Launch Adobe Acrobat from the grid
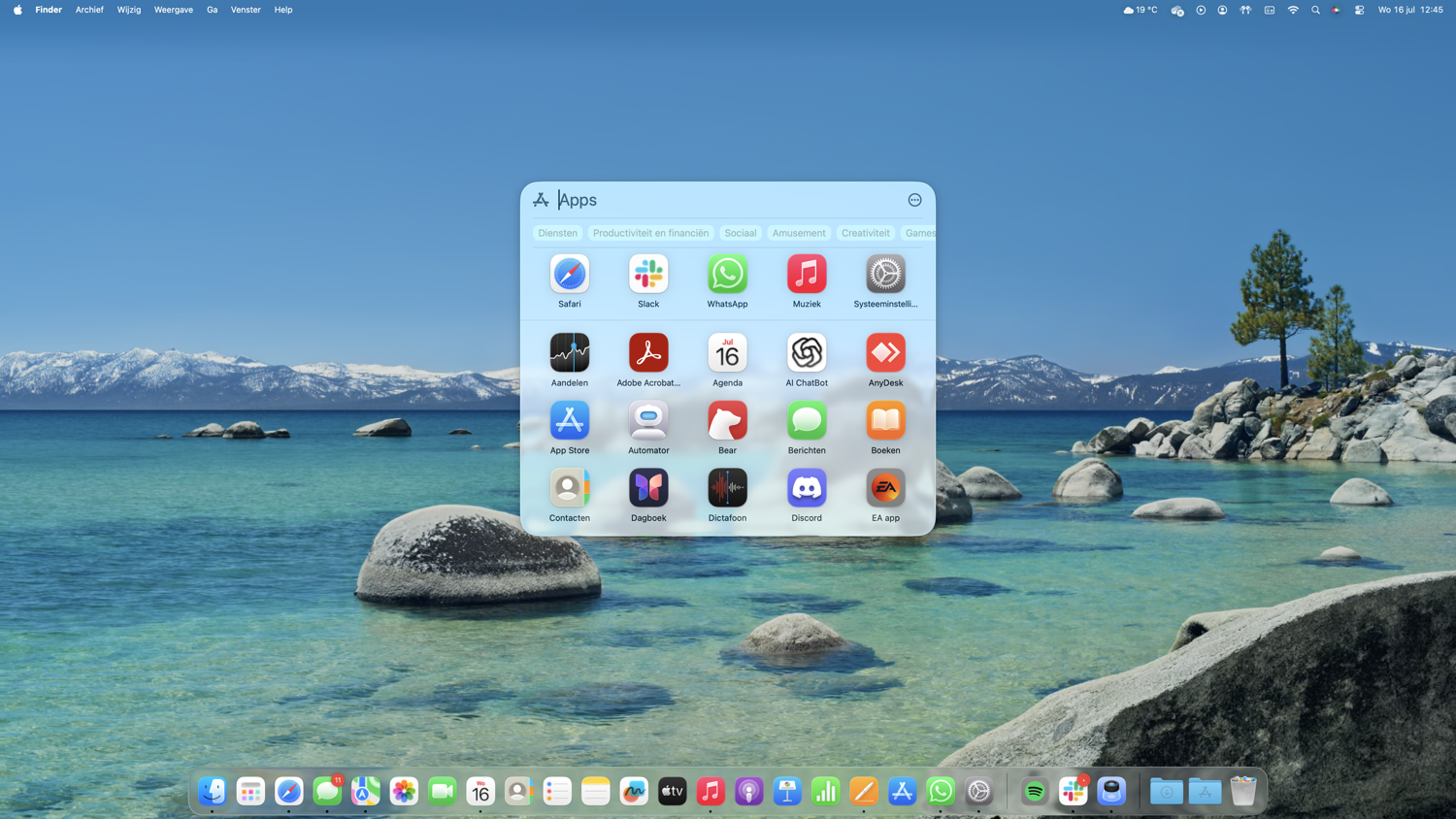1456x819 pixels. (648, 353)
